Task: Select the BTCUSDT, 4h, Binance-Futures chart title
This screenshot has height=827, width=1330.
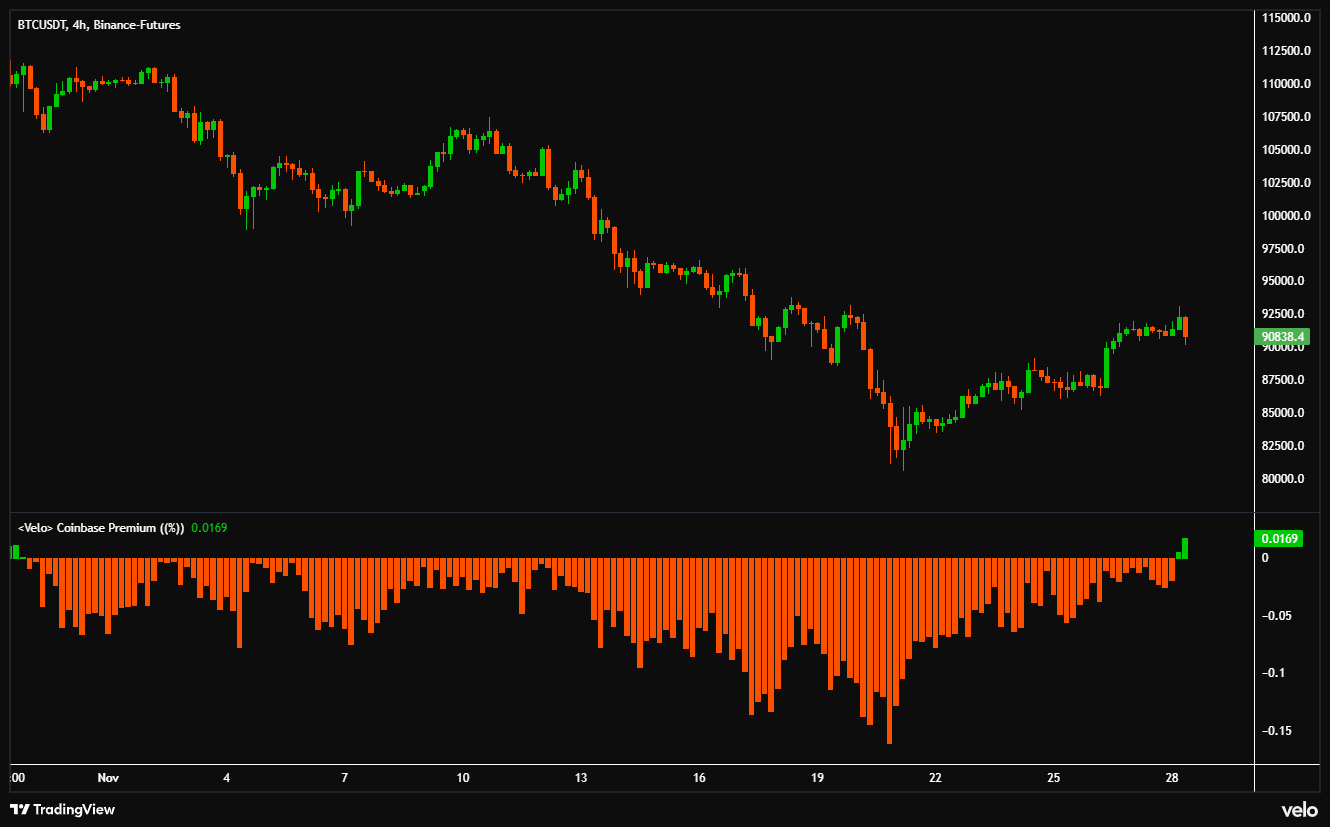Action: 99,25
